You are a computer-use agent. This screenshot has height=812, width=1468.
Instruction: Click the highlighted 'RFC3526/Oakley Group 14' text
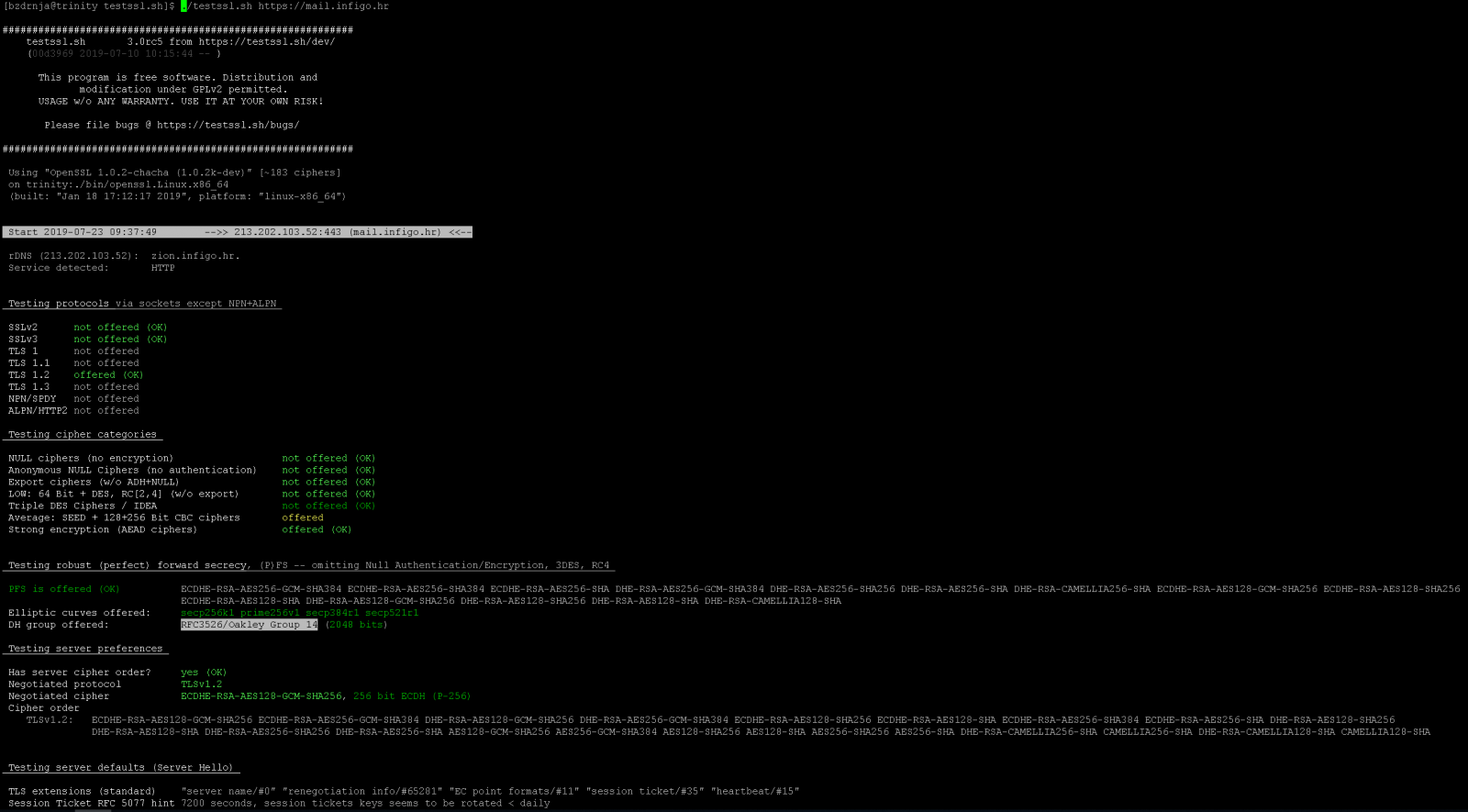(x=249, y=625)
